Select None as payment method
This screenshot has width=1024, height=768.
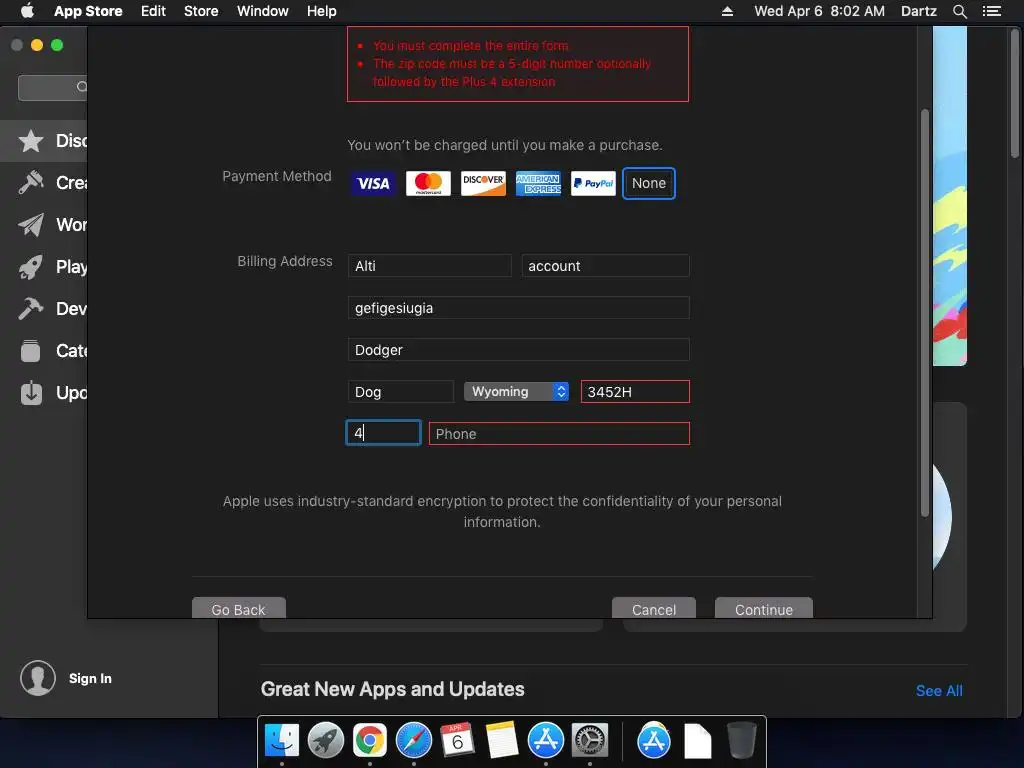[x=648, y=184]
